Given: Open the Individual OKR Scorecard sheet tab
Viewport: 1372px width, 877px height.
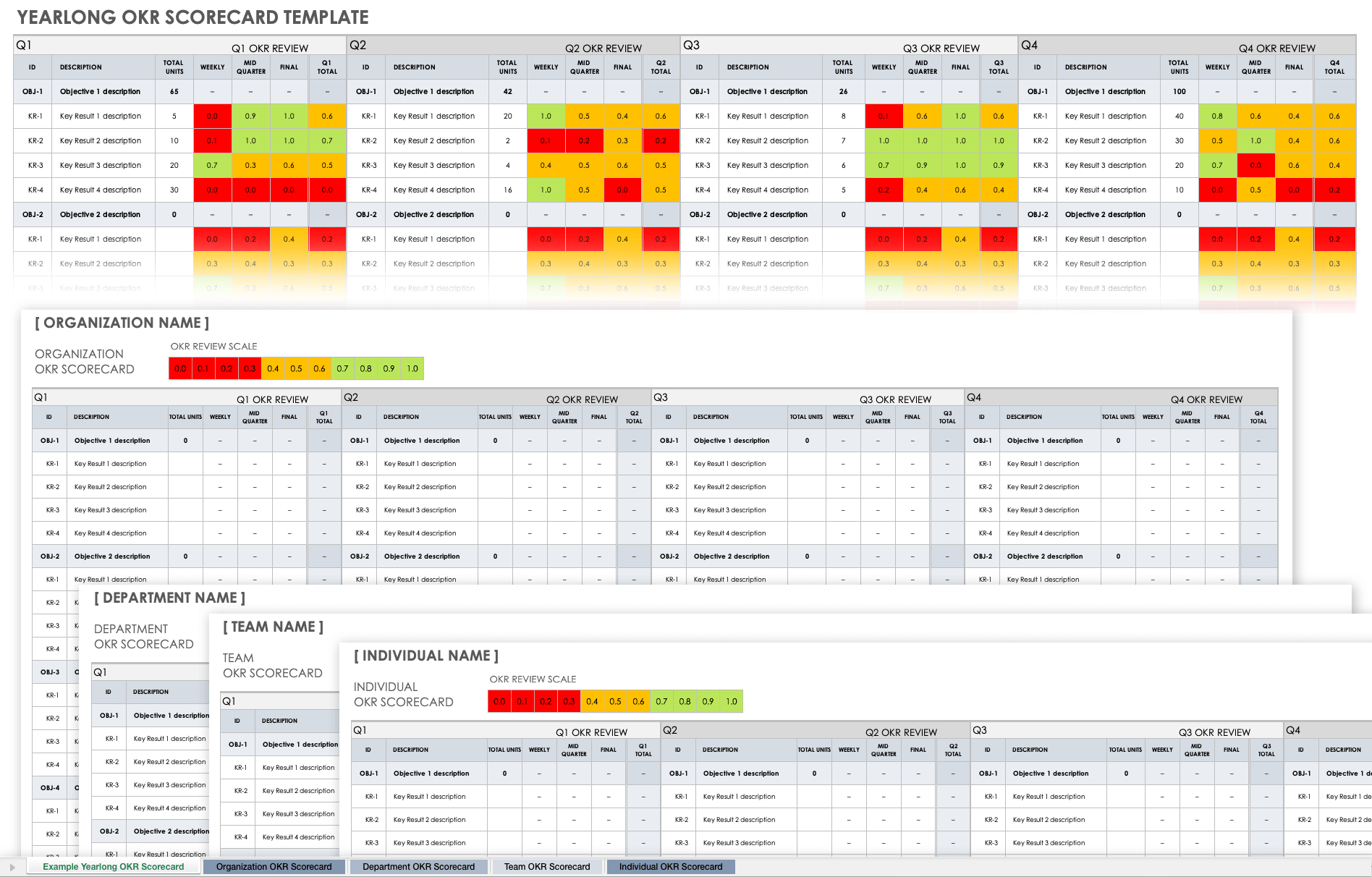Looking at the screenshot, I should pyautogui.click(x=670, y=867).
